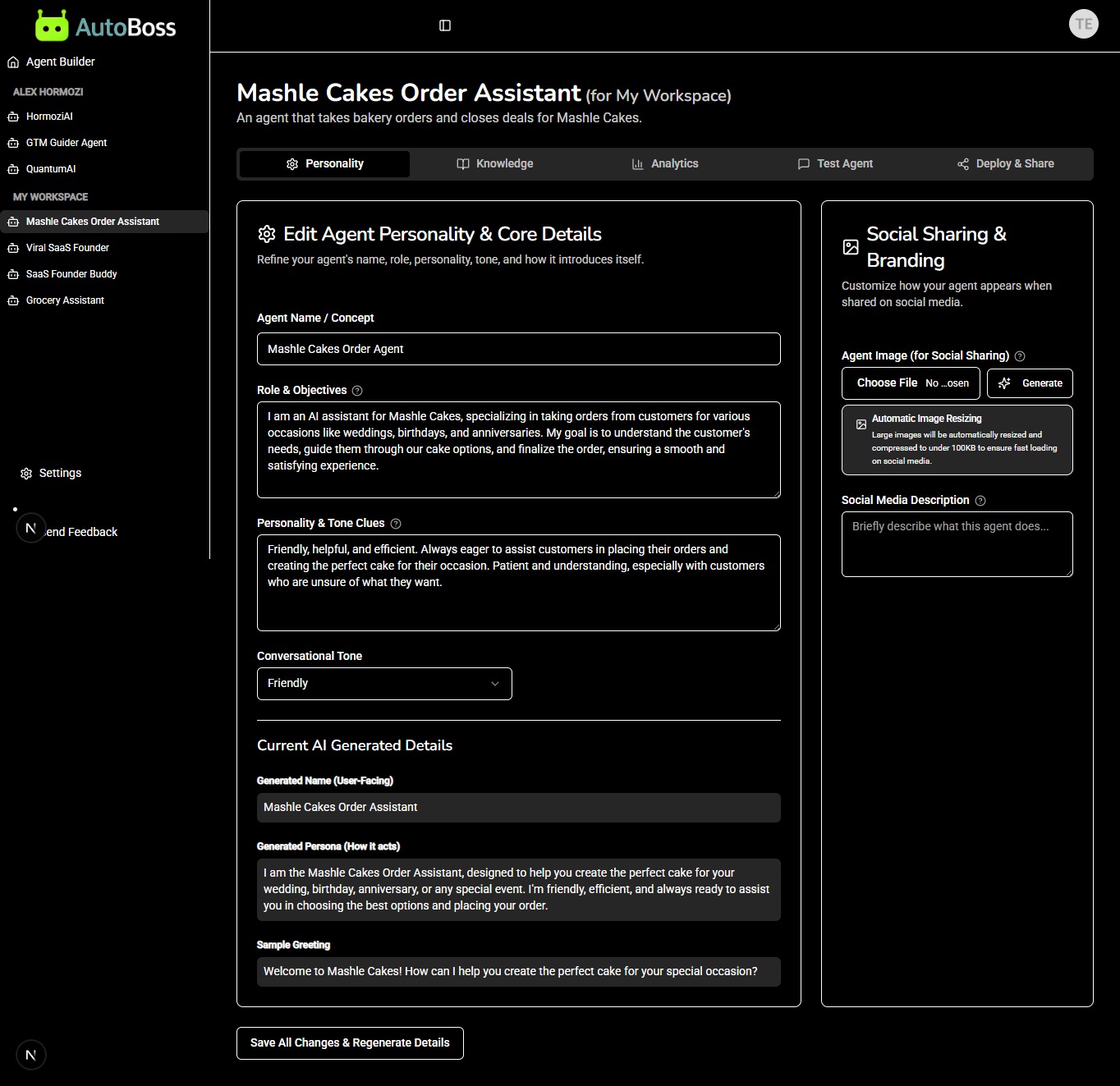This screenshot has height=1086, width=1120.
Task: Open the Deploy & Share tab
Action: [1006, 164]
